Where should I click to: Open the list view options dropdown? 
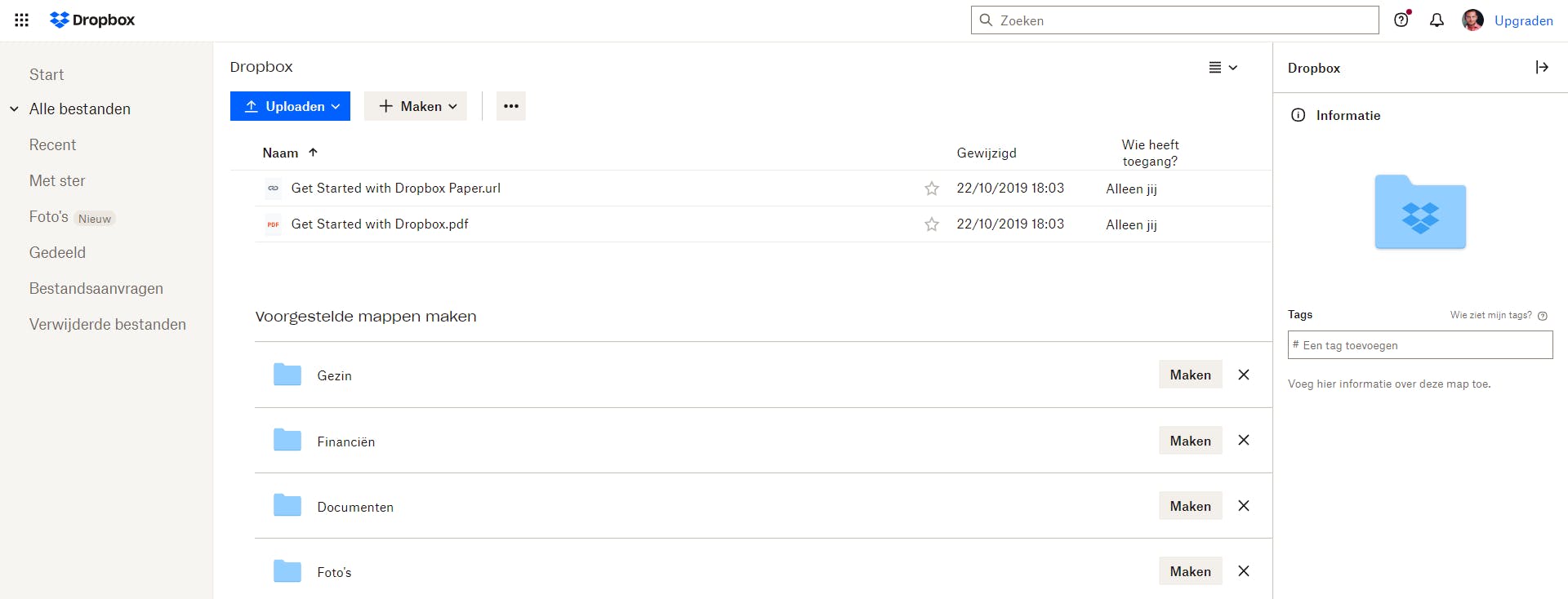click(x=1223, y=68)
